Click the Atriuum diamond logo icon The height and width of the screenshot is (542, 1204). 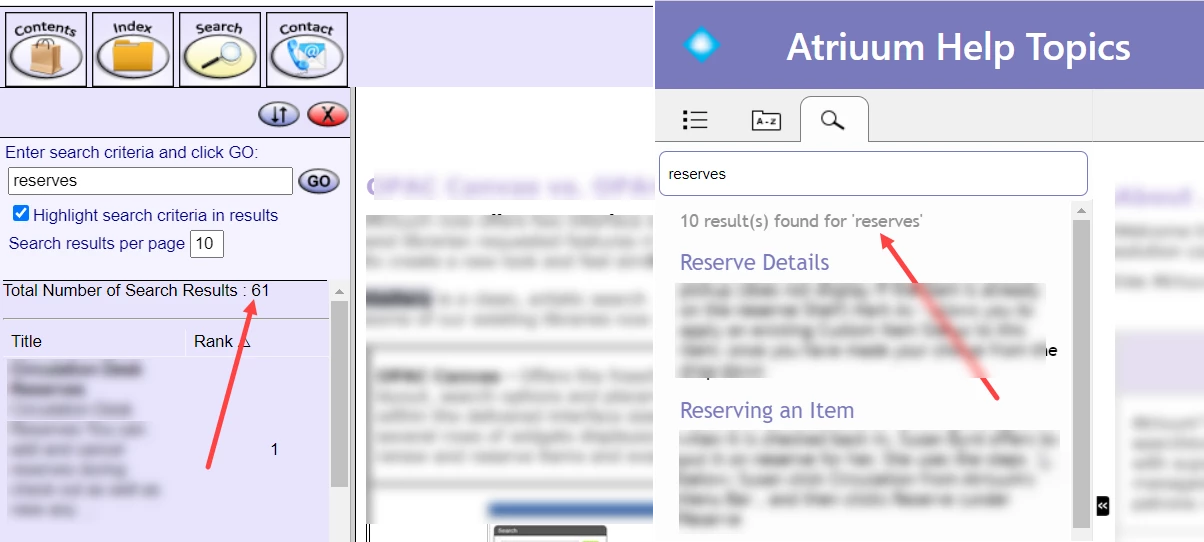[702, 44]
